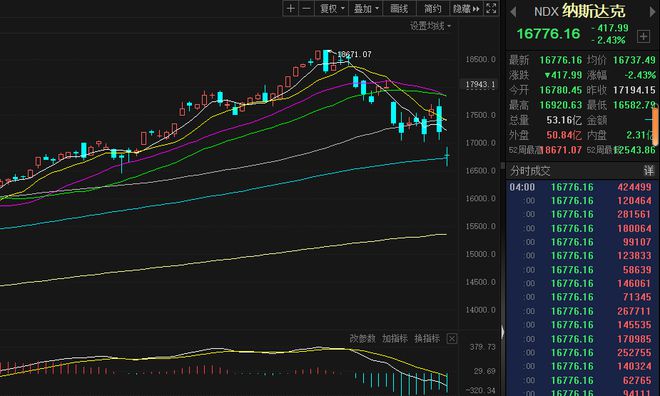Click the orange scrollbar thumb in quote panel
The height and width of the screenshot is (396, 660).
[x=655, y=126]
